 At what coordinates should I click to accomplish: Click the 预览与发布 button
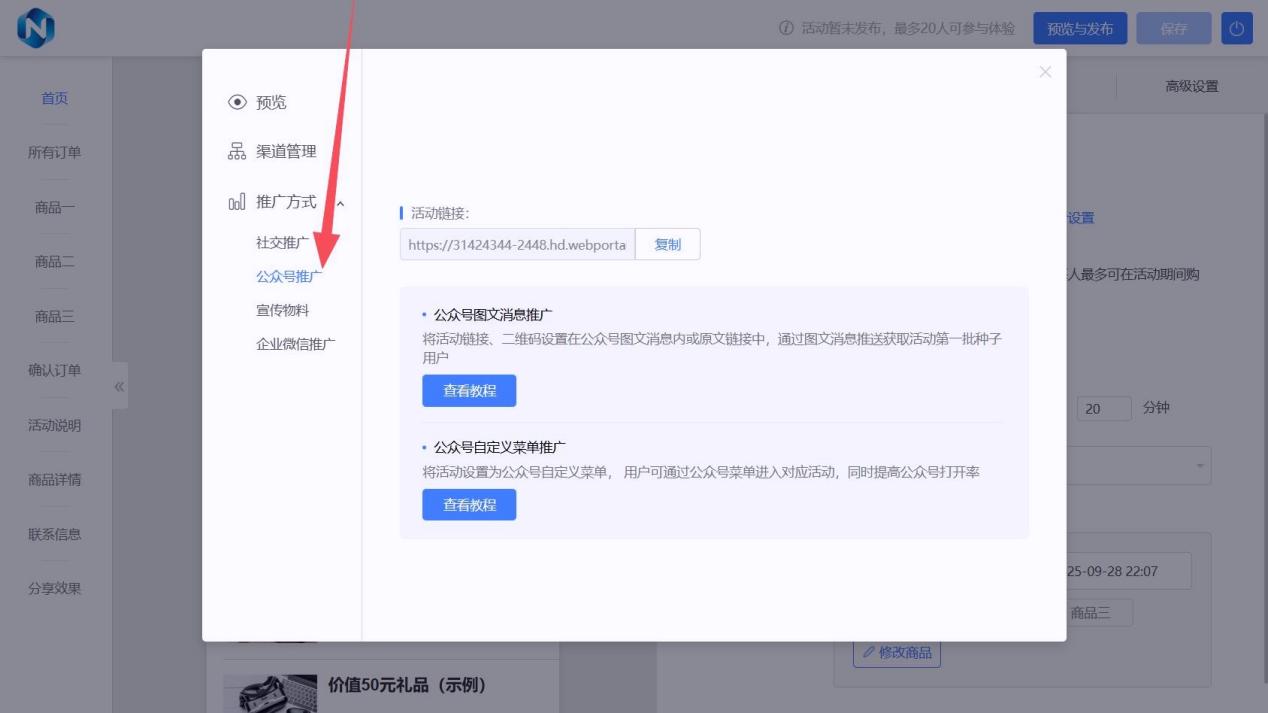(1079, 29)
